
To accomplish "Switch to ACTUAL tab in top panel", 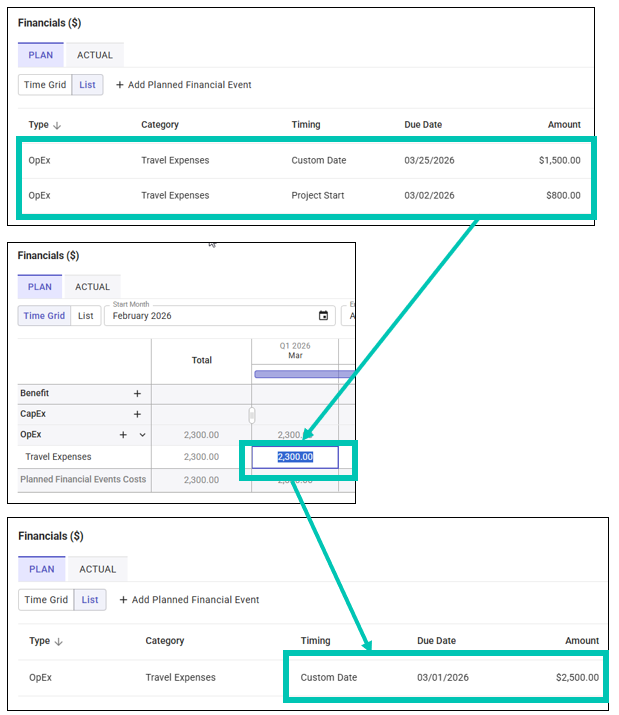I will (95, 55).
